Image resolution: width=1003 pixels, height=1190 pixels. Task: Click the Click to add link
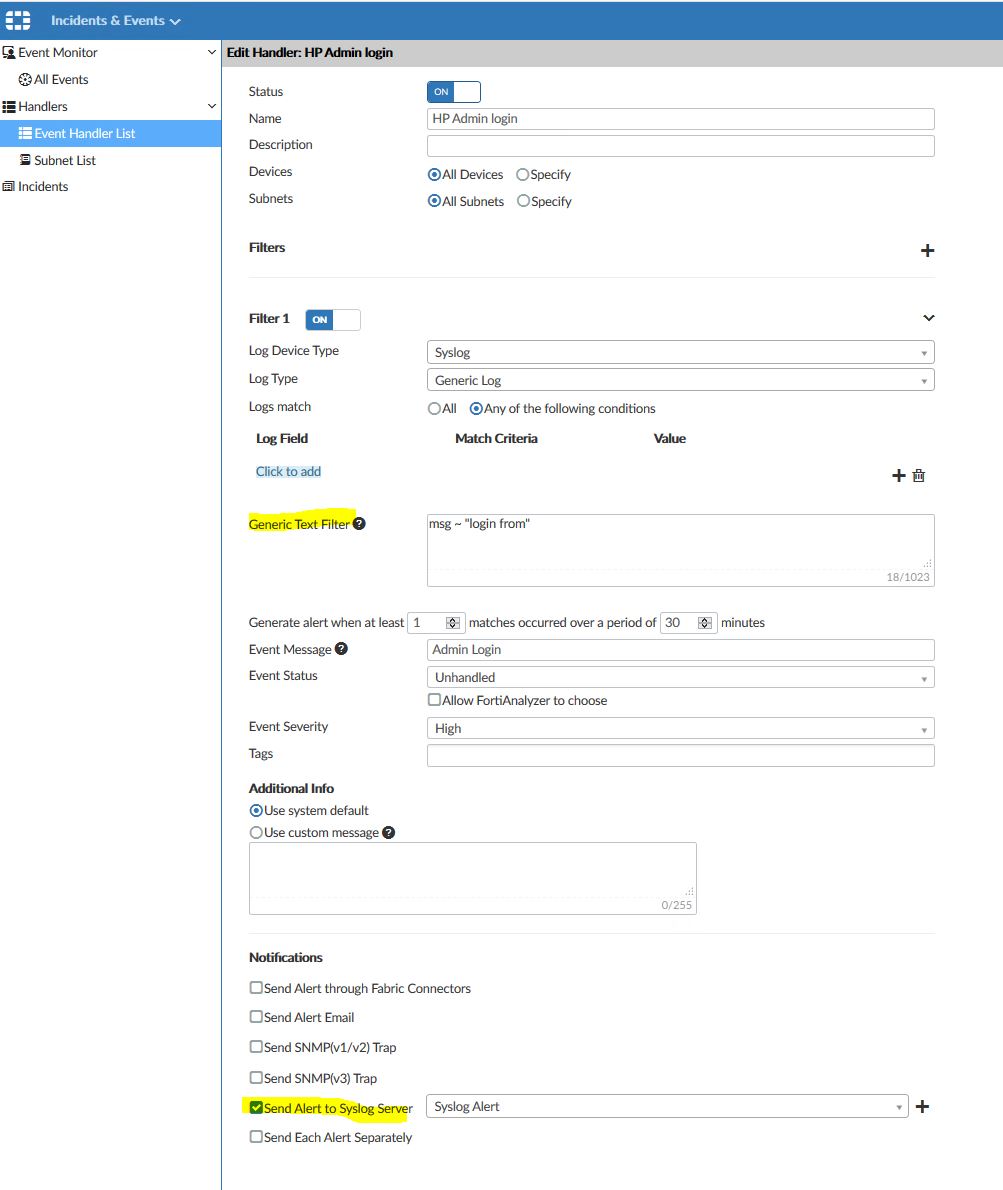tap(288, 471)
